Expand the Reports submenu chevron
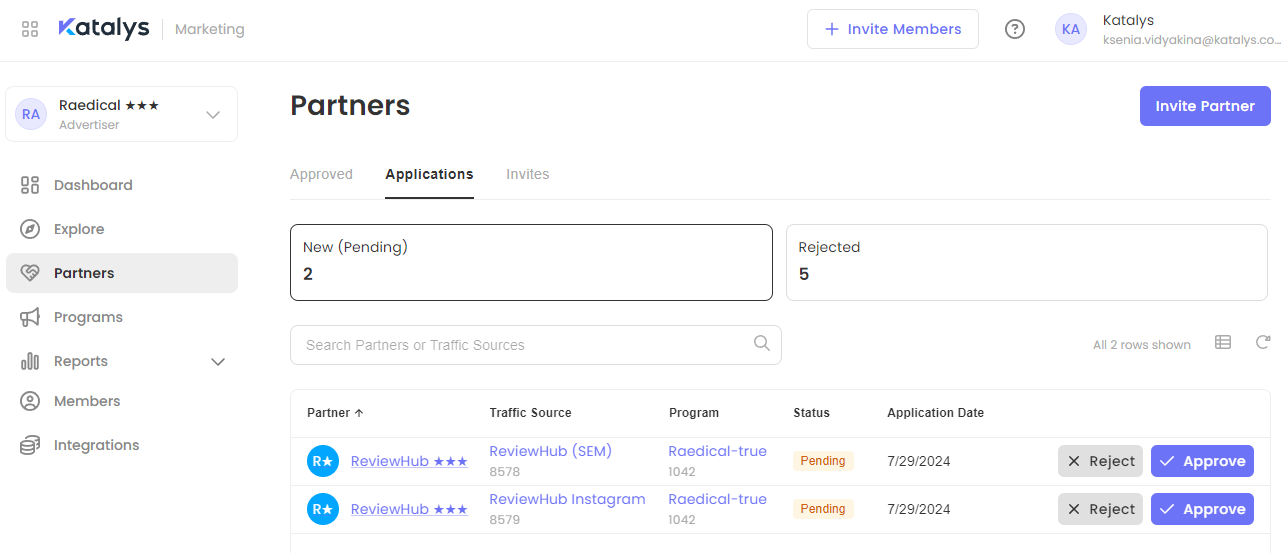Image resolution: width=1288 pixels, height=553 pixels. [218, 361]
